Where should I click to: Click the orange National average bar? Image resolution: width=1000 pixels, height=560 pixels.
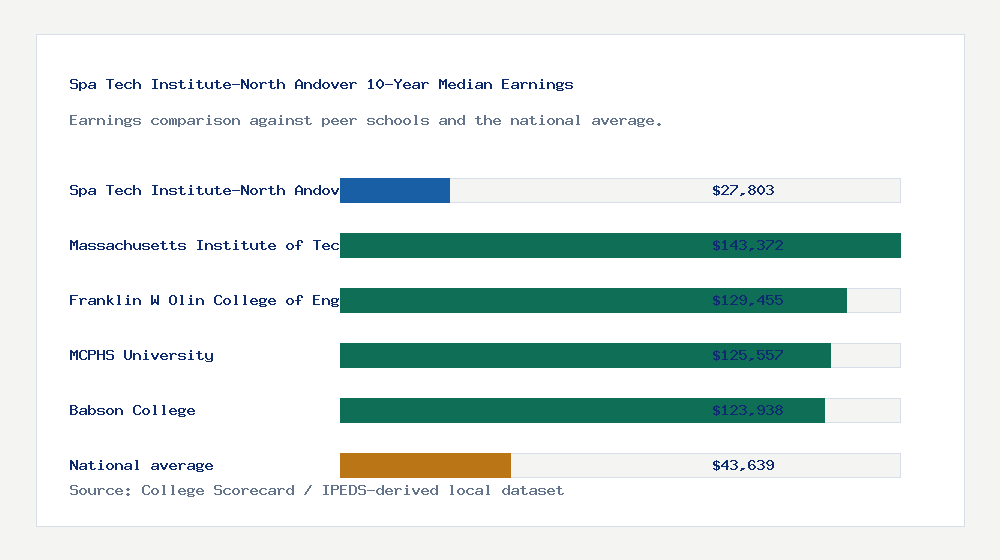tap(425, 466)
